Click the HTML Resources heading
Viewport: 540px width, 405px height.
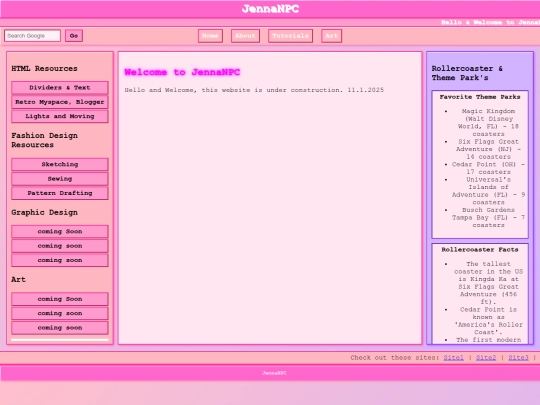(44, 69)
